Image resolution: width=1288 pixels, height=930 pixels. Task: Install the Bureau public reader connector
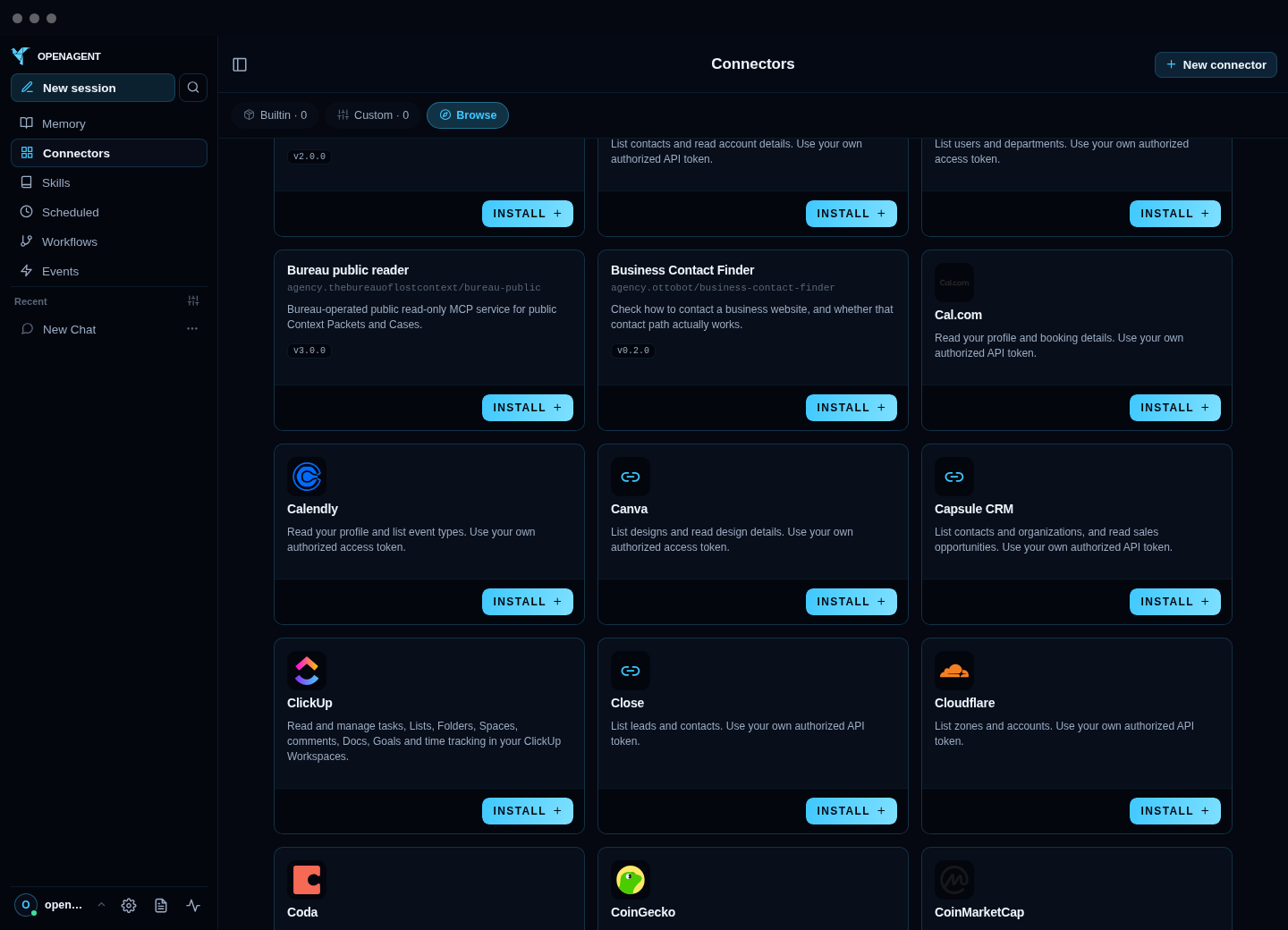(x=528, y=408)
